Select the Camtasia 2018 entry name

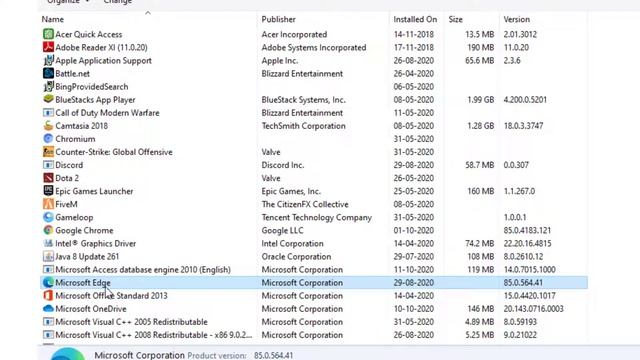point(81,126)
